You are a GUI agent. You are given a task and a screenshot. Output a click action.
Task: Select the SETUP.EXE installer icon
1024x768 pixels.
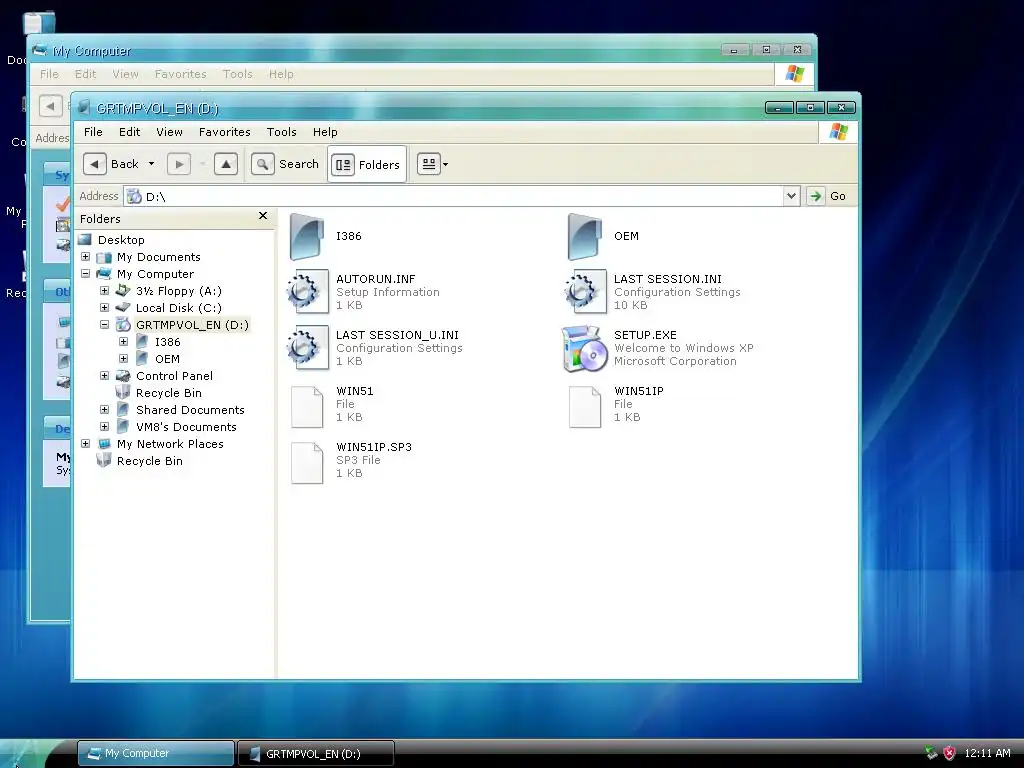pyautogui.click(x=584, y=348)
